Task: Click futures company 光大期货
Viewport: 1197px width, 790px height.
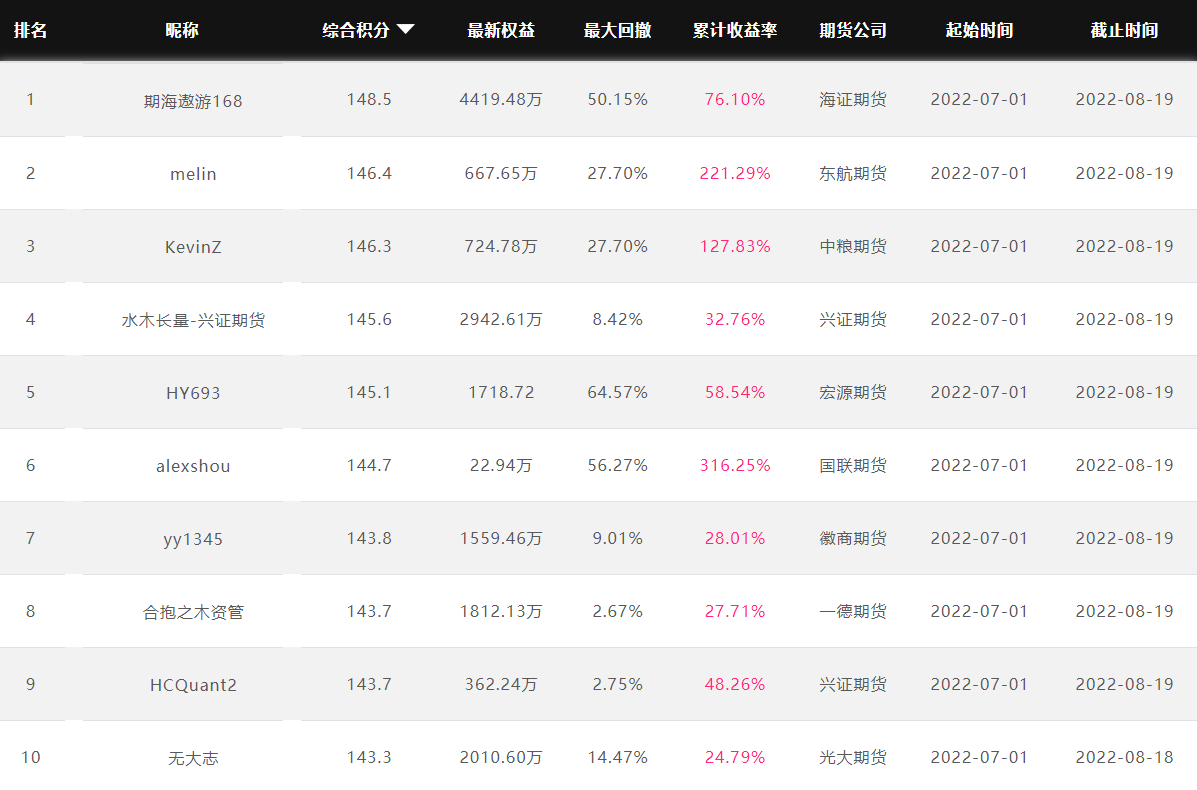Action: pos(853,757)
